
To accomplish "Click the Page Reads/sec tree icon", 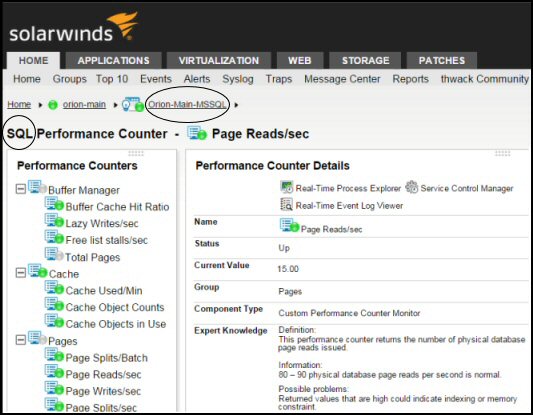I will coord(54,371).
